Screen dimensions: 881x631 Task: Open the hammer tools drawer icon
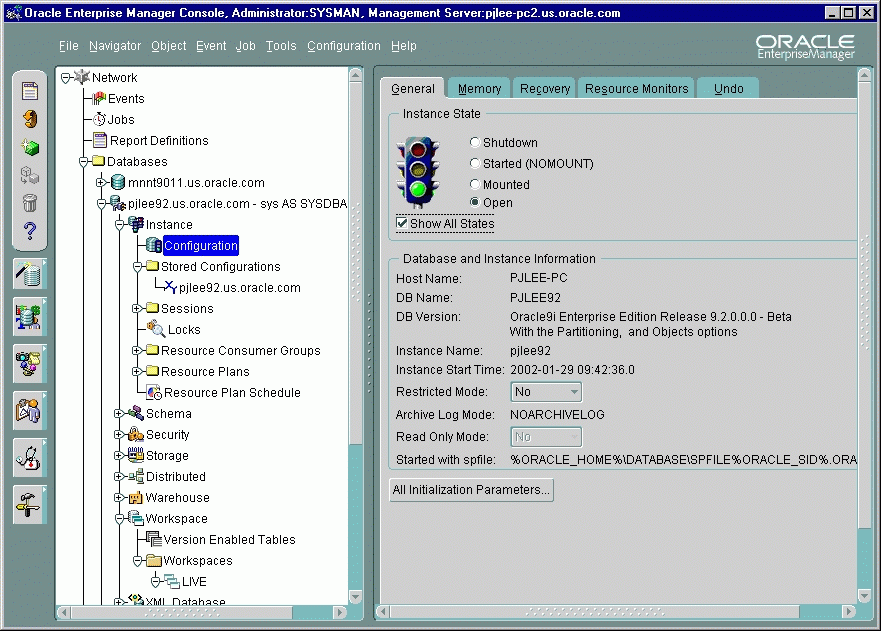[30, 504]
